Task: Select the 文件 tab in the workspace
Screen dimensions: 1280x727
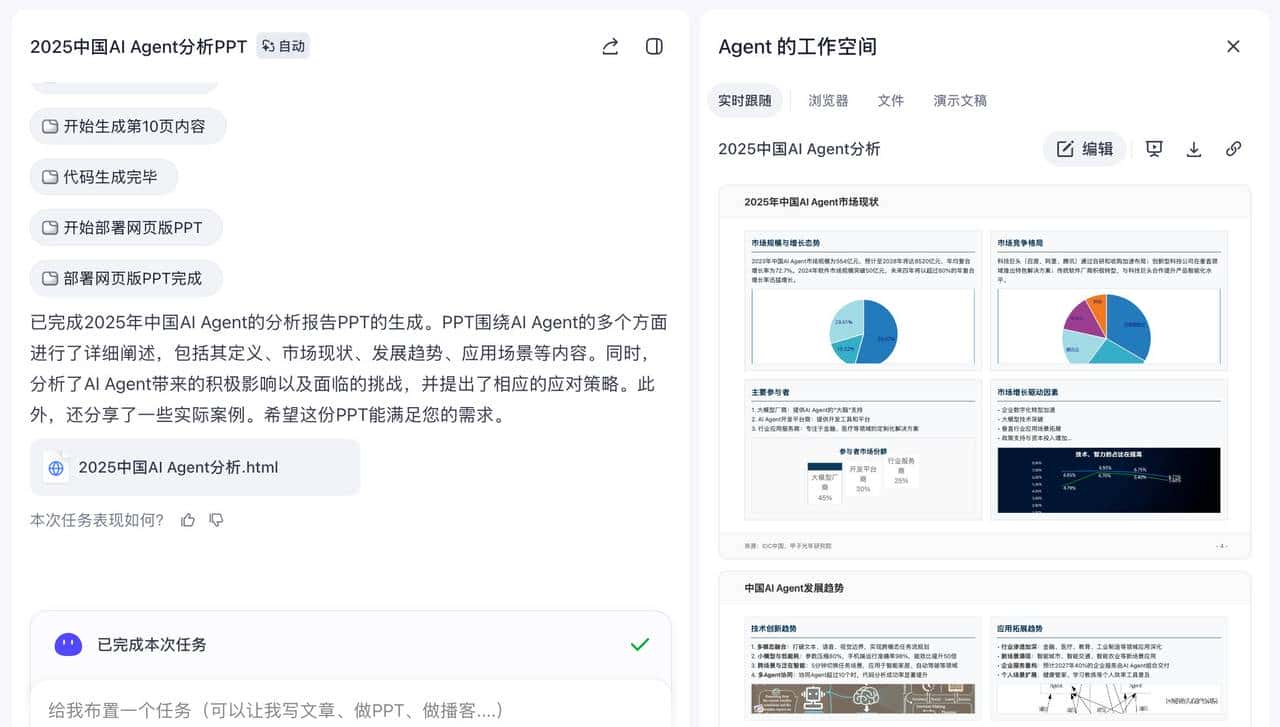Action: (891, 100)
